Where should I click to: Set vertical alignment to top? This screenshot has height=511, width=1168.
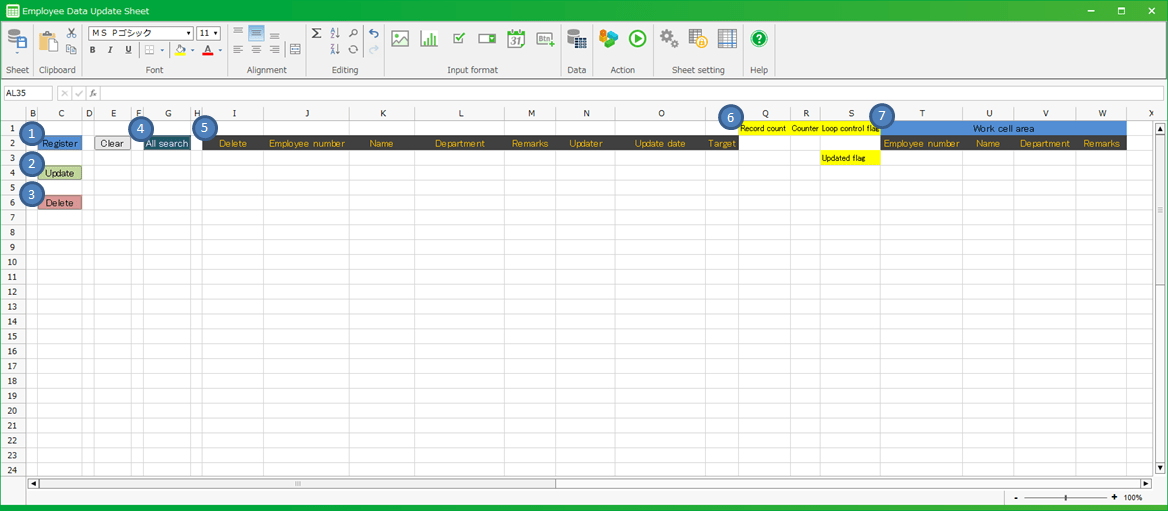pos(238,33)
